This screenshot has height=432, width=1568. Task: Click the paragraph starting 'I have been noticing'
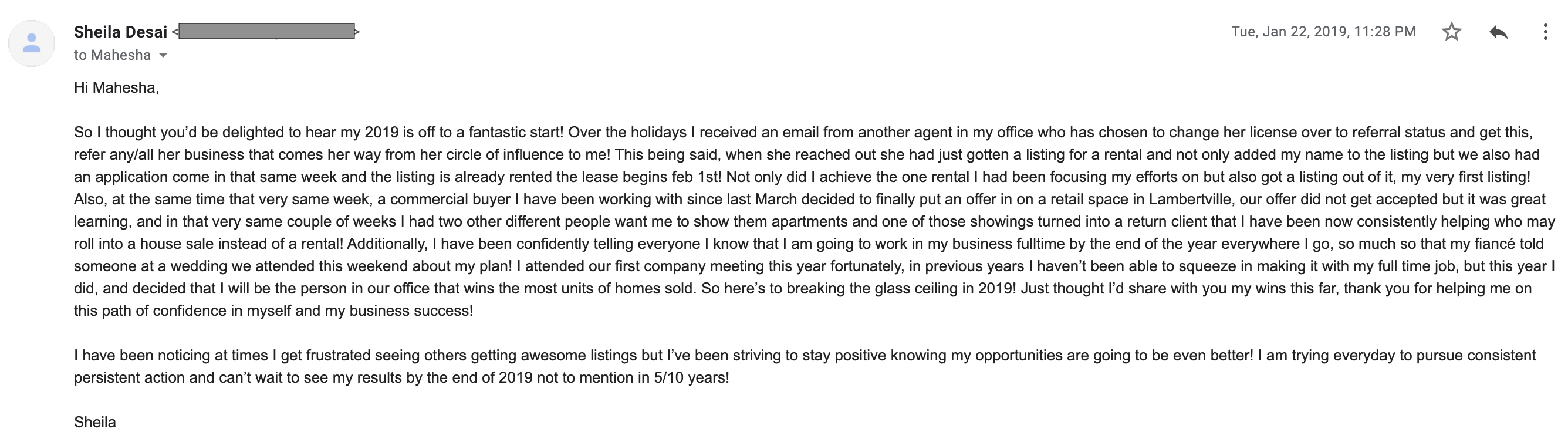[x=805, y=366]
